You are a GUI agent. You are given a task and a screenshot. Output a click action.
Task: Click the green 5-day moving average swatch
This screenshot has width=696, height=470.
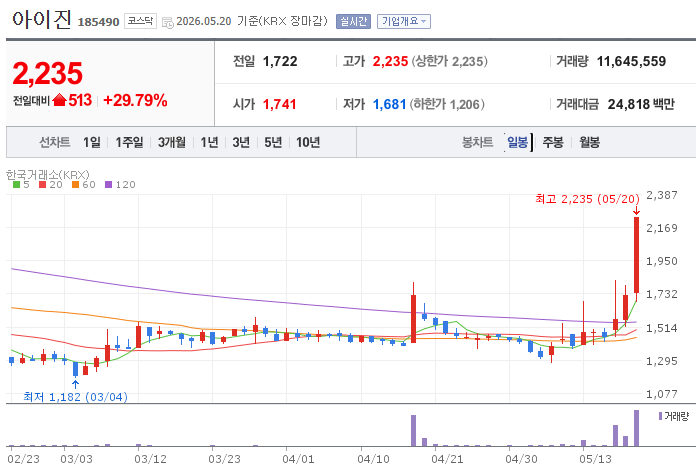[x=16, y=185]
